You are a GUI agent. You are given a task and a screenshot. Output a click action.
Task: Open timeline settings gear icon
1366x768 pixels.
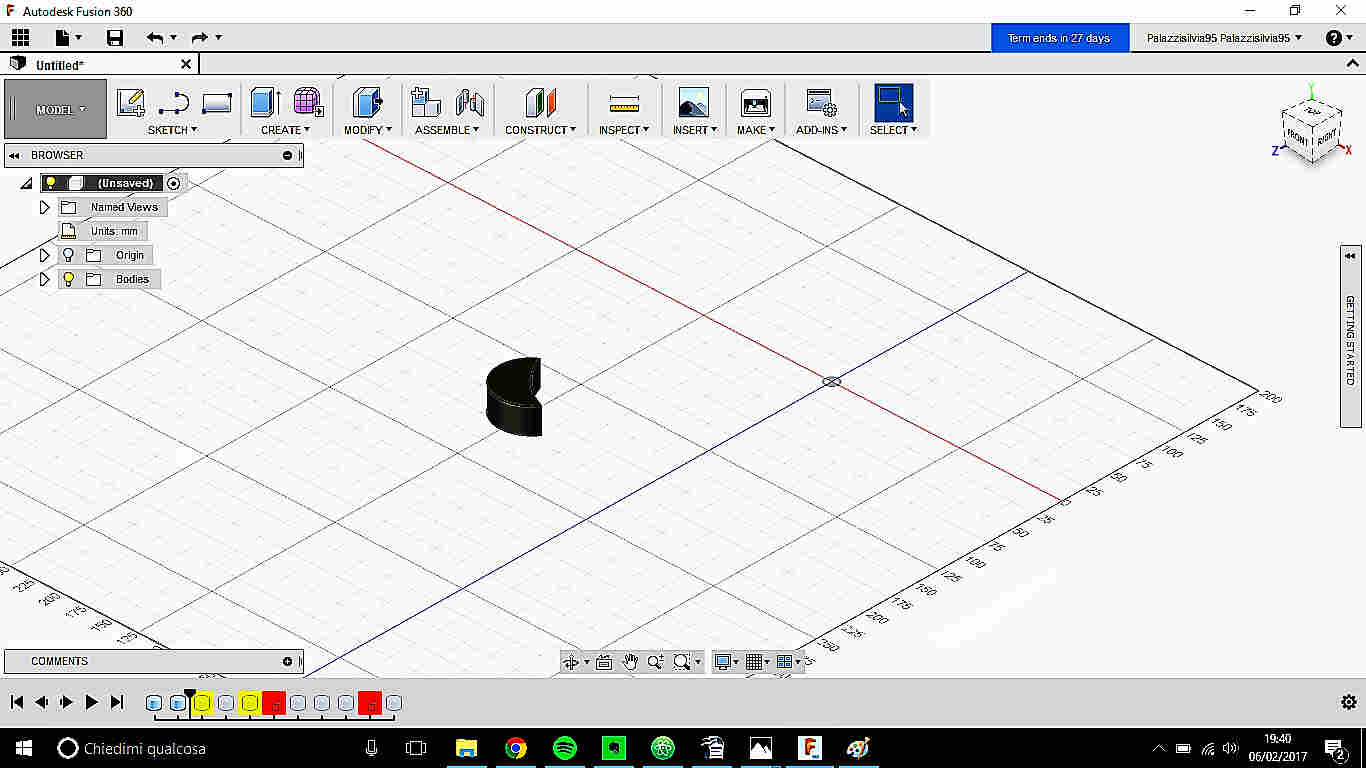click(1348, 702)
